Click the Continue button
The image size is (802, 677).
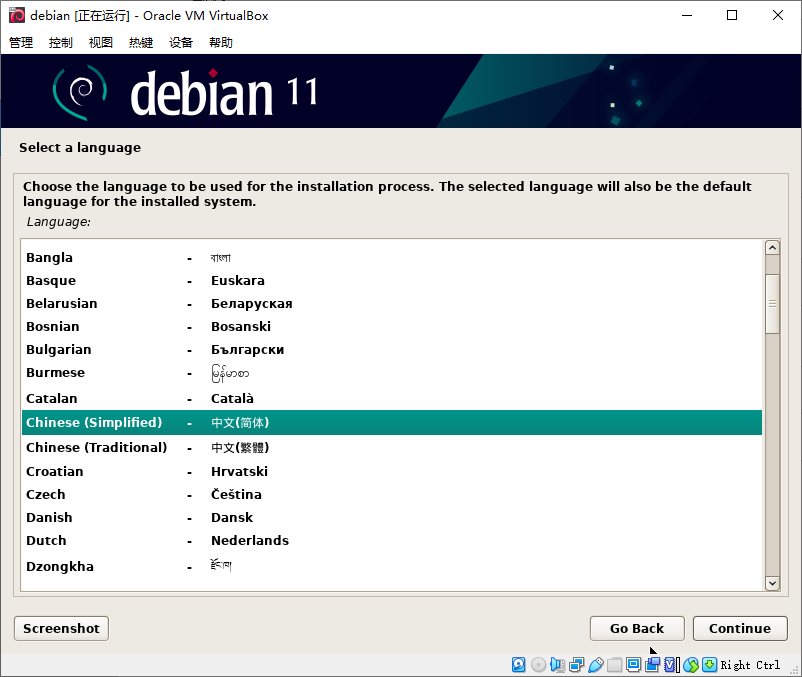tap(740, 628)
